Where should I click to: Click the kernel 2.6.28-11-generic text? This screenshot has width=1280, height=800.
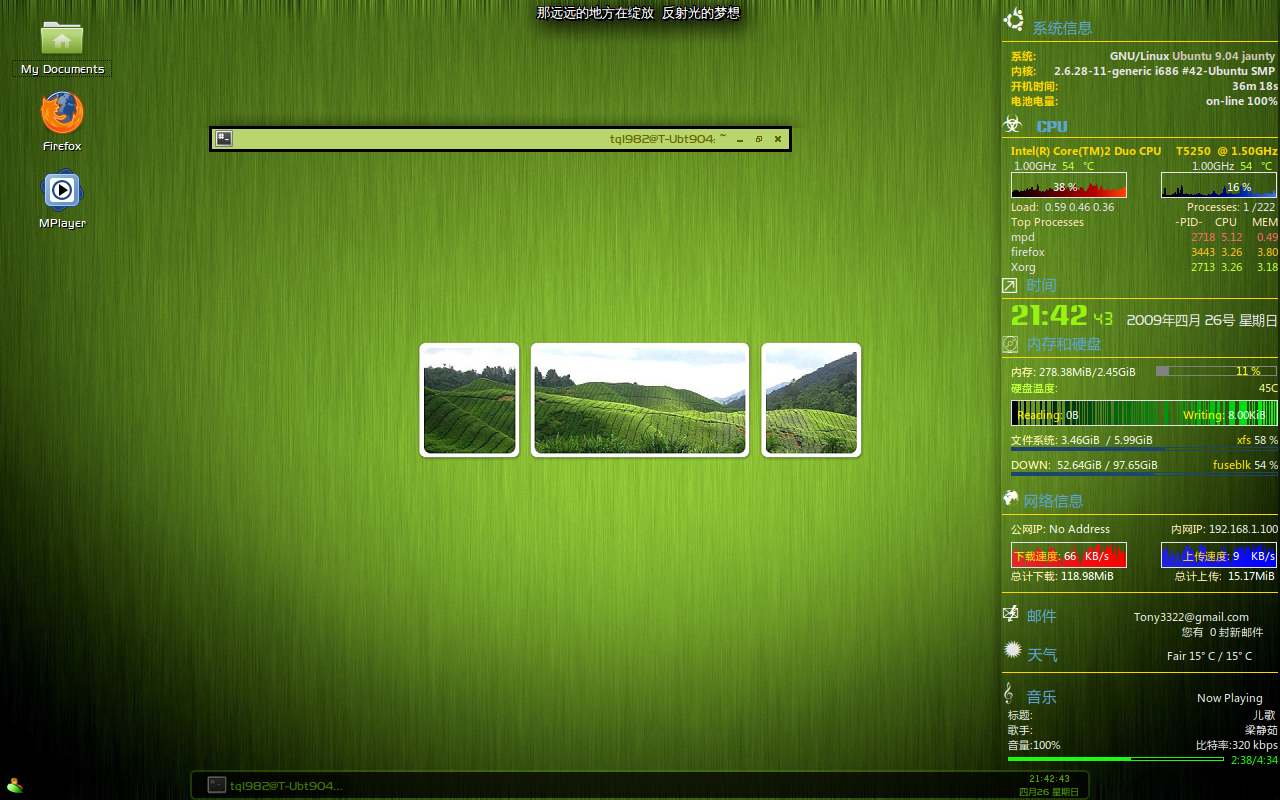click(x=1164, y=71)
